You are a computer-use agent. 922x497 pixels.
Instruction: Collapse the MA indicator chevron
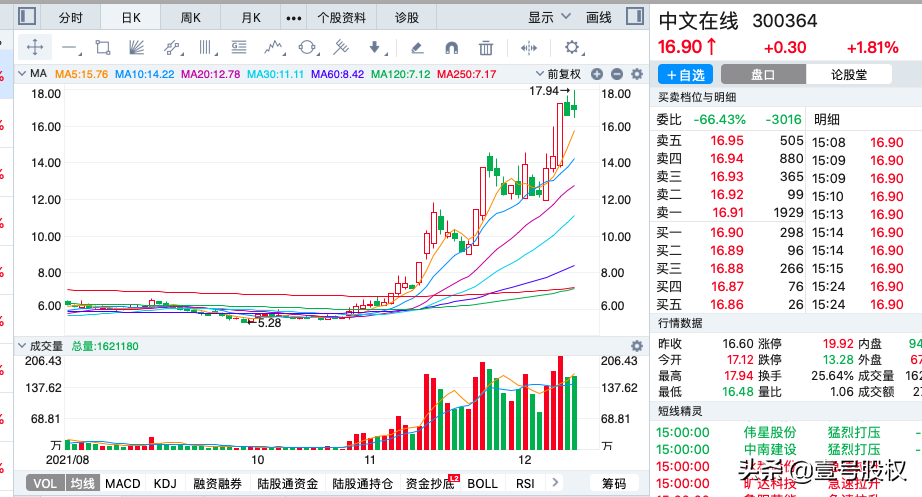22,74
